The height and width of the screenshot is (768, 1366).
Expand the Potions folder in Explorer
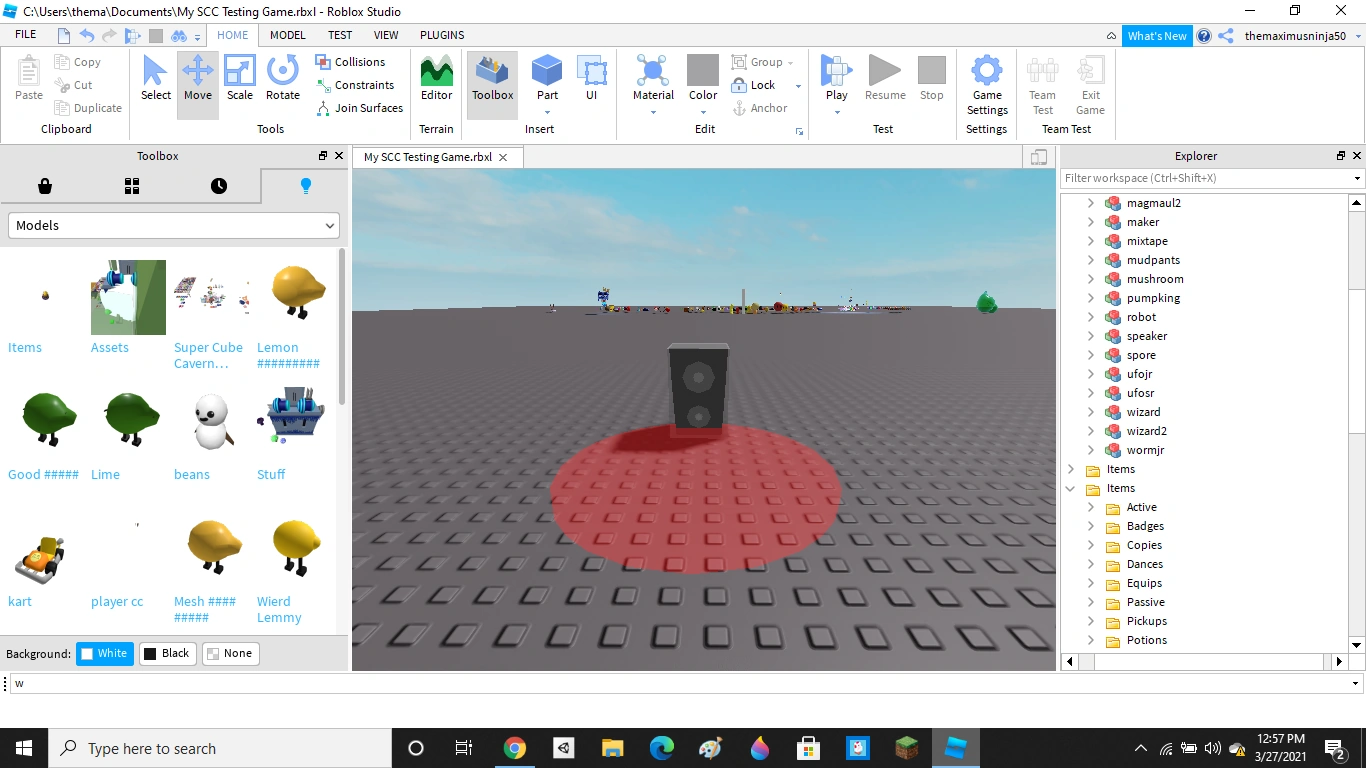coord(1090,640)
